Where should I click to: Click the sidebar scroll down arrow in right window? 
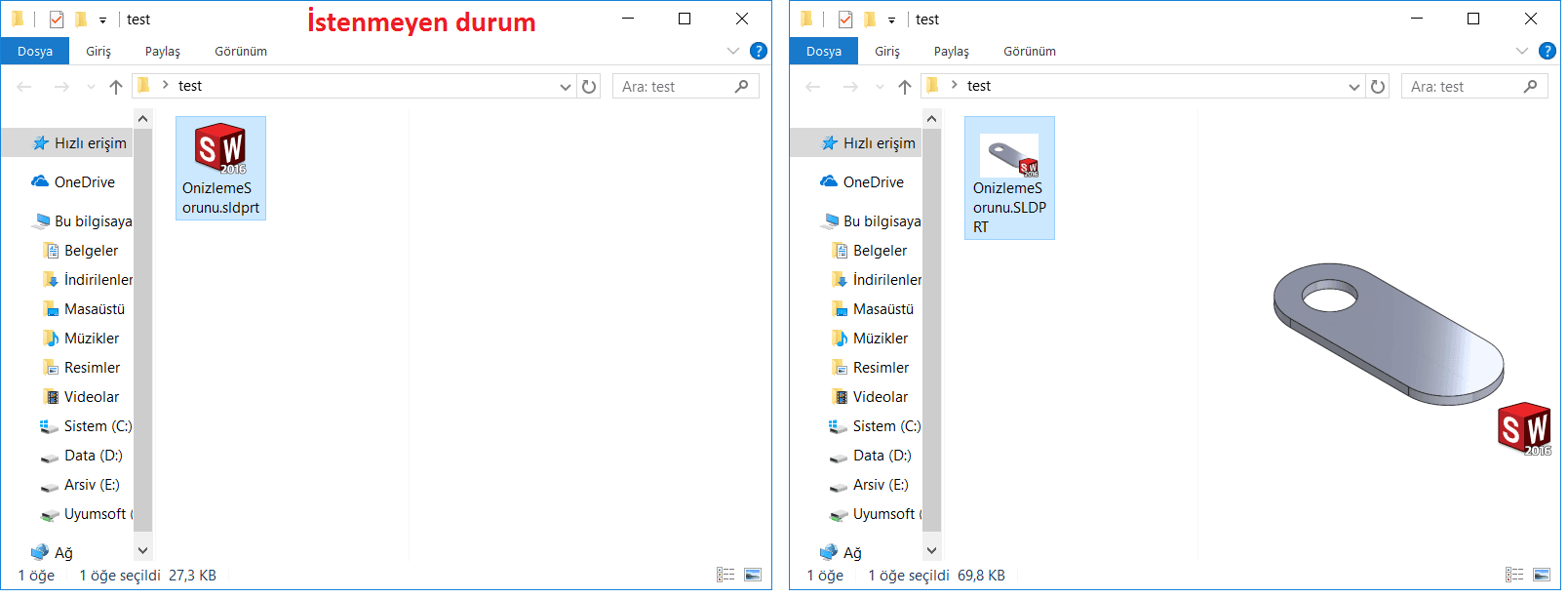pyautogui.click(x=932, y=551)
